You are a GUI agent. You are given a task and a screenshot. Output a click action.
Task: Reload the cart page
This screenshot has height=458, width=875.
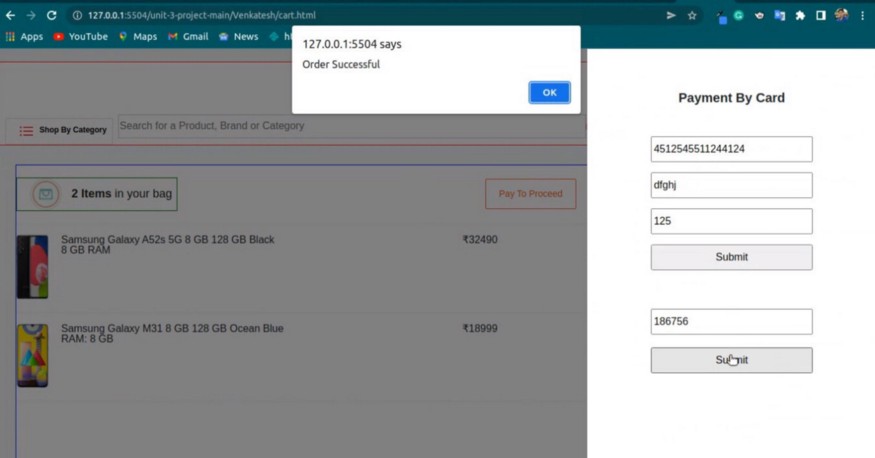(51, 16)
